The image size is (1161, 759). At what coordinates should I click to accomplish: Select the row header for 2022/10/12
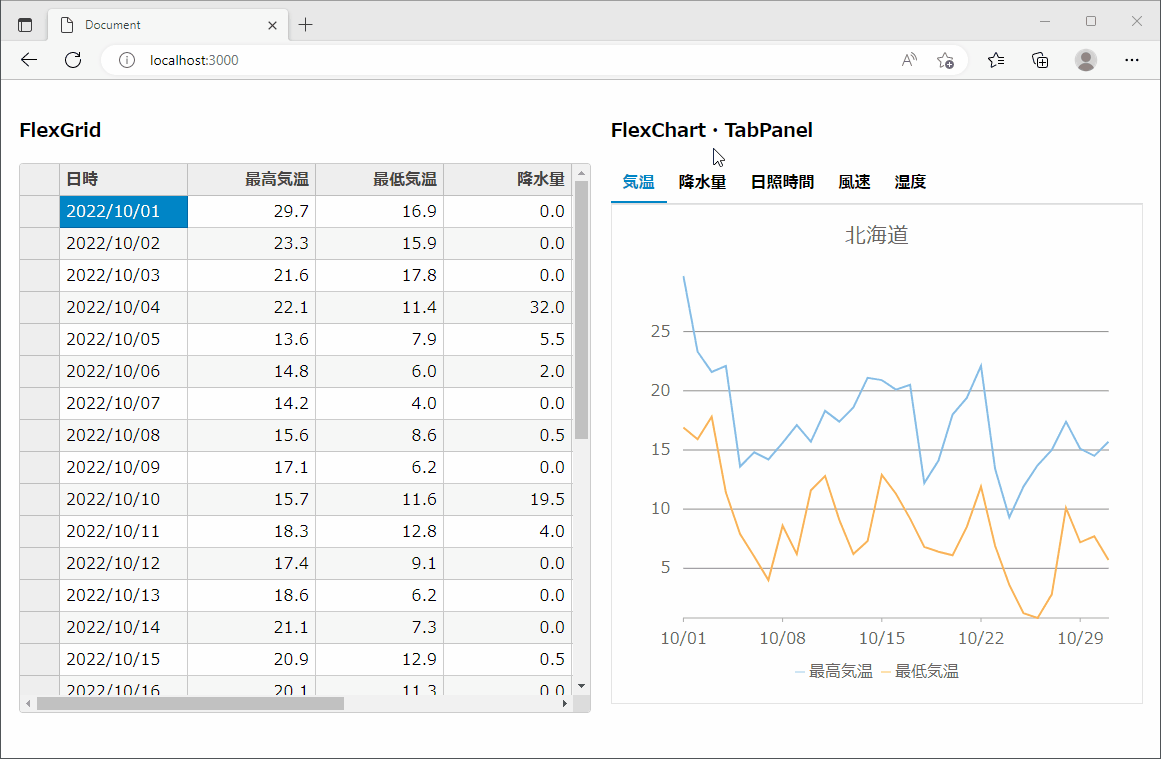click(40, 564)
